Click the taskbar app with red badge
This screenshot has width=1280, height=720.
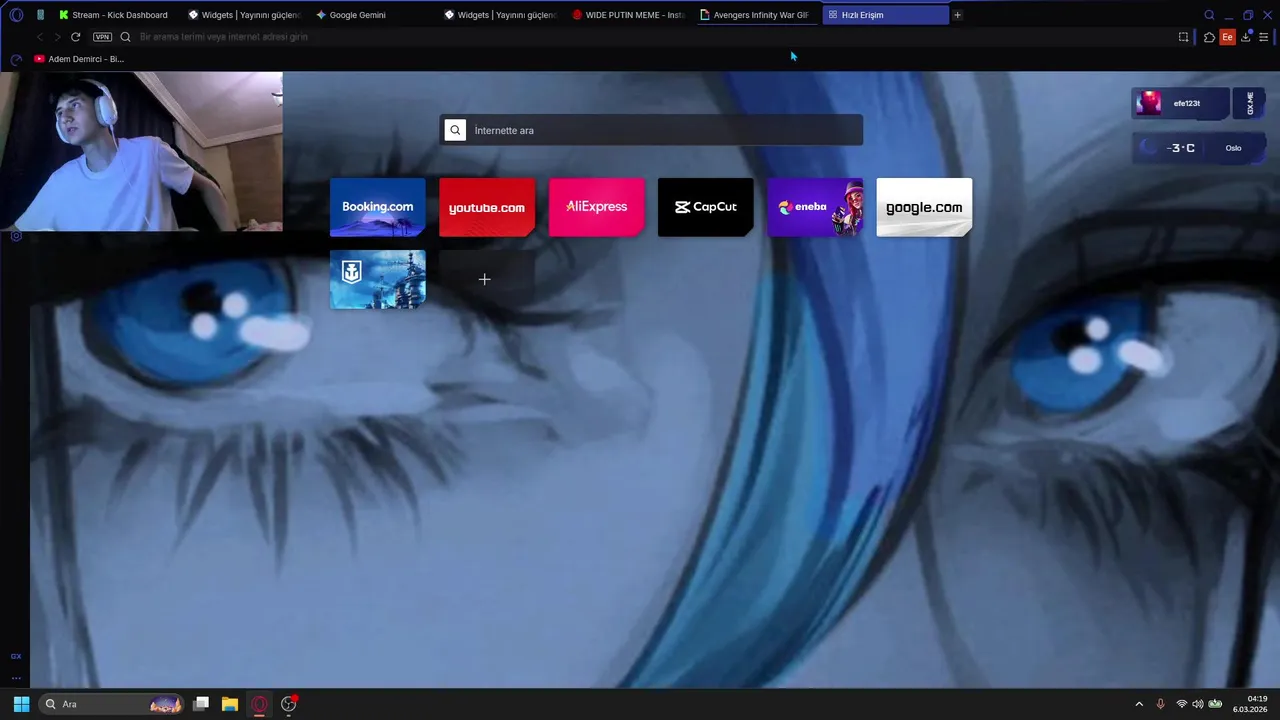pyautogui.click(x=289, y=704)
